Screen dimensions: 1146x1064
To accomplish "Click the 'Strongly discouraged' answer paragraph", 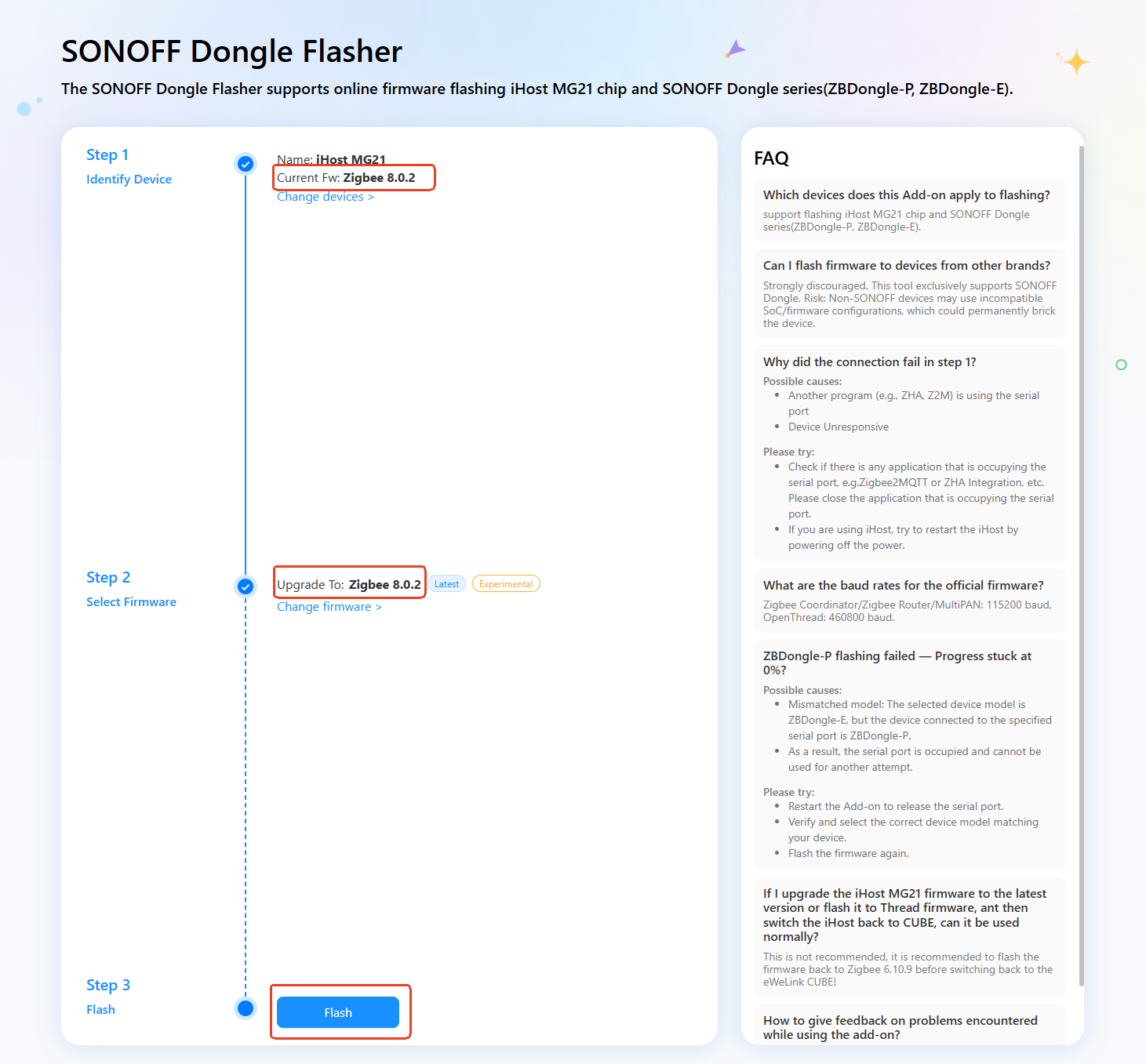I will (910, 304).
